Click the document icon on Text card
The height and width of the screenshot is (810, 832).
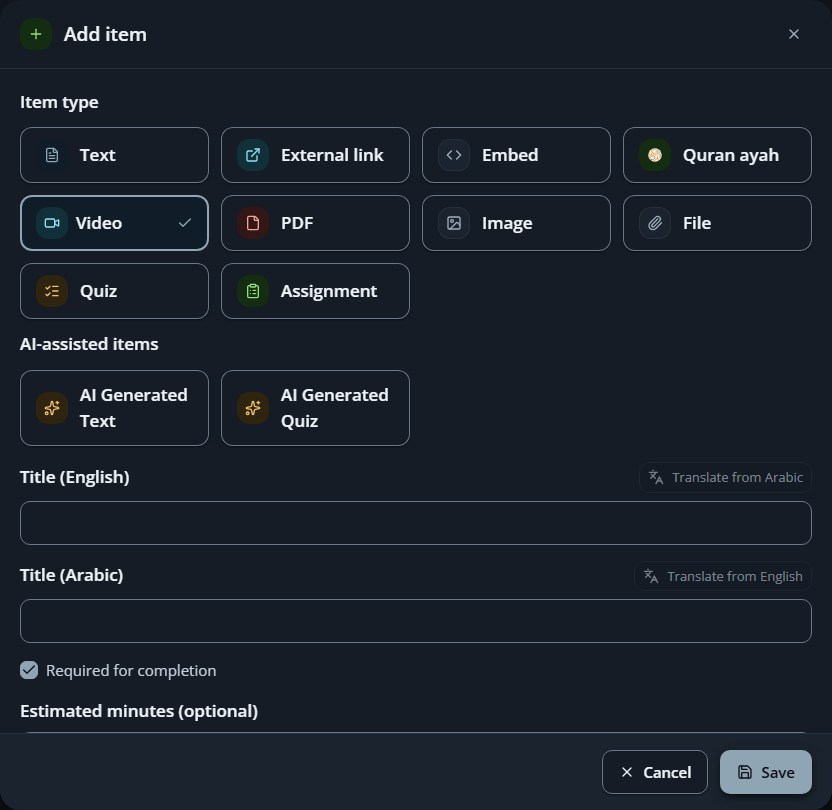(52, 155)
